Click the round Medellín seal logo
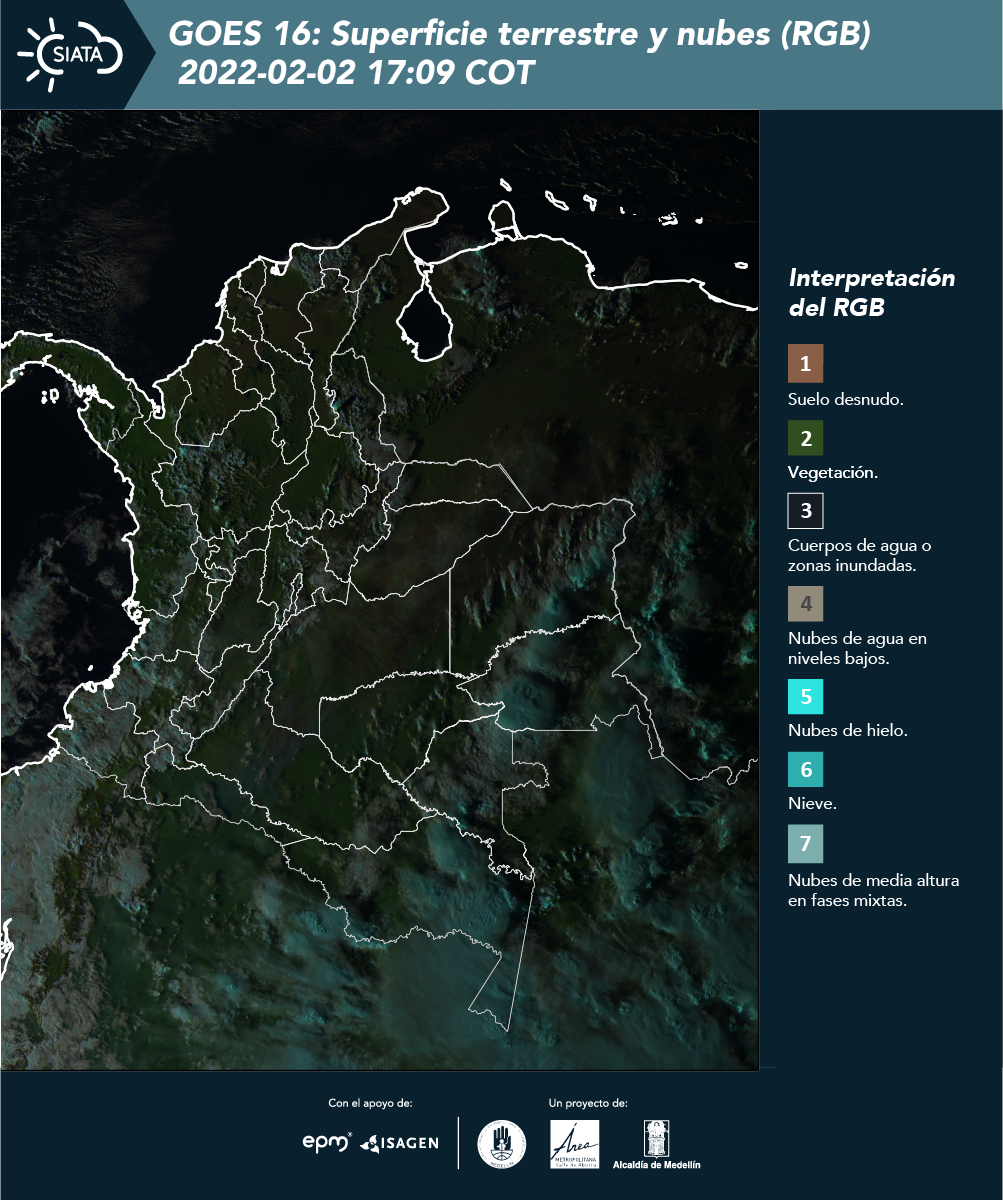This screenshot has width=1003, height=1200. [502, 1144]
